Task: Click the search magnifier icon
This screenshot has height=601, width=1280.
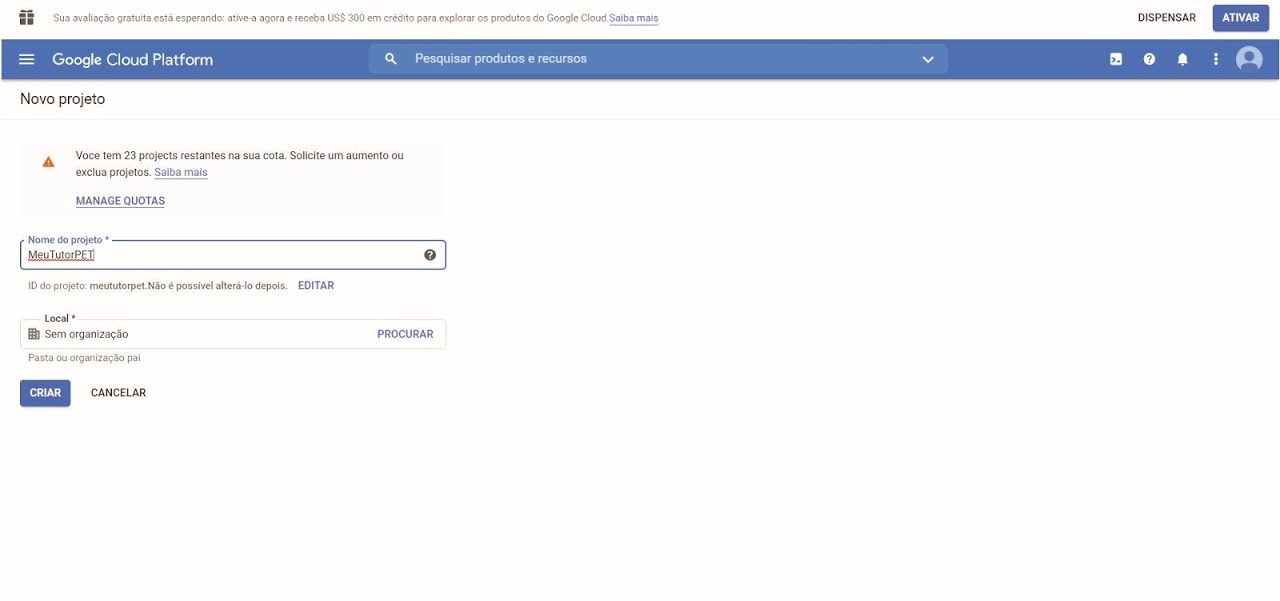Action: point(391,59)
